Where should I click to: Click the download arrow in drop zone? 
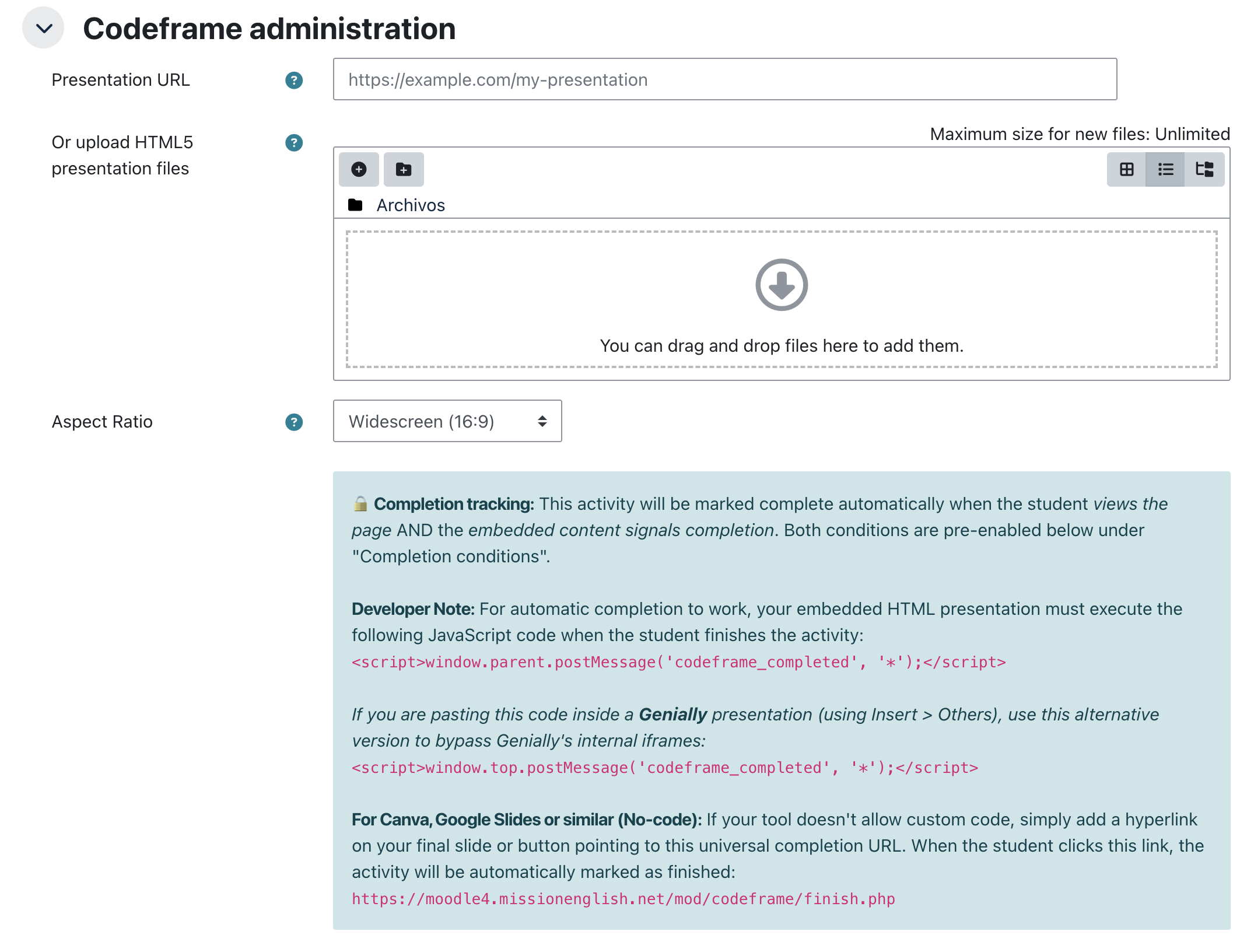(x=782, y=285)
